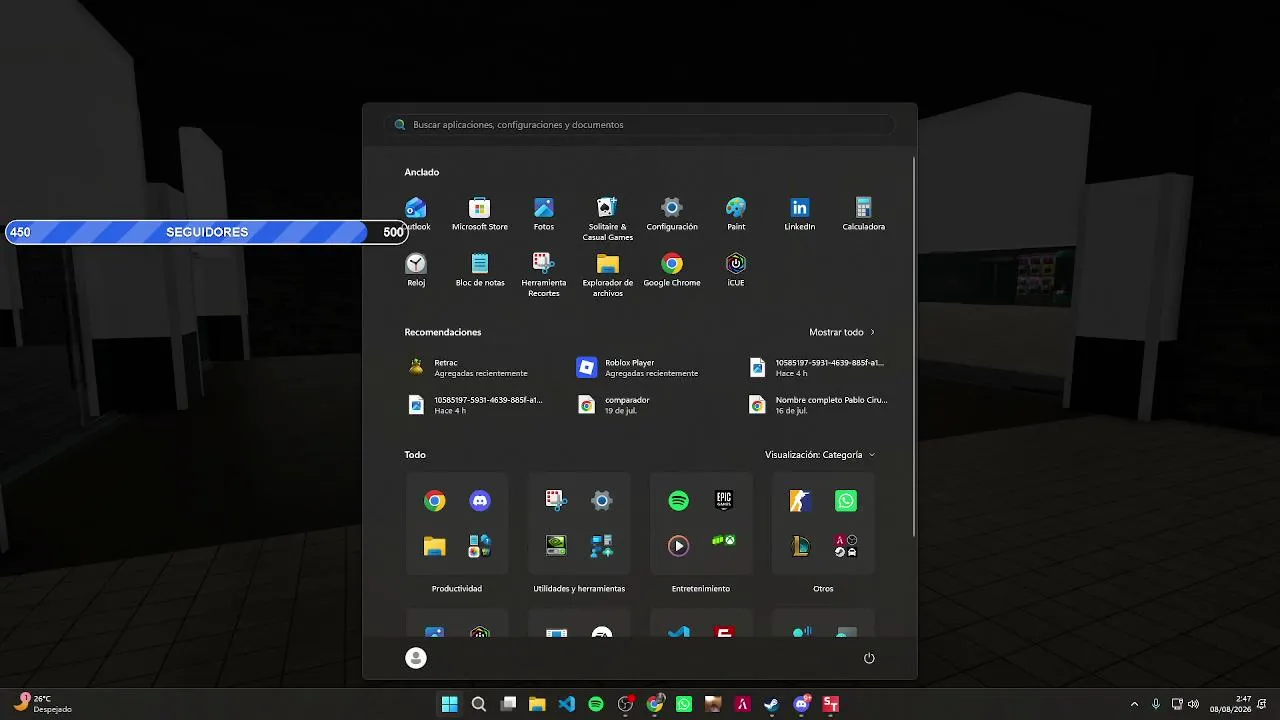The image size is (1280, 720).
Task: Open Discord from the taskbar
Action: click(801, 704)
